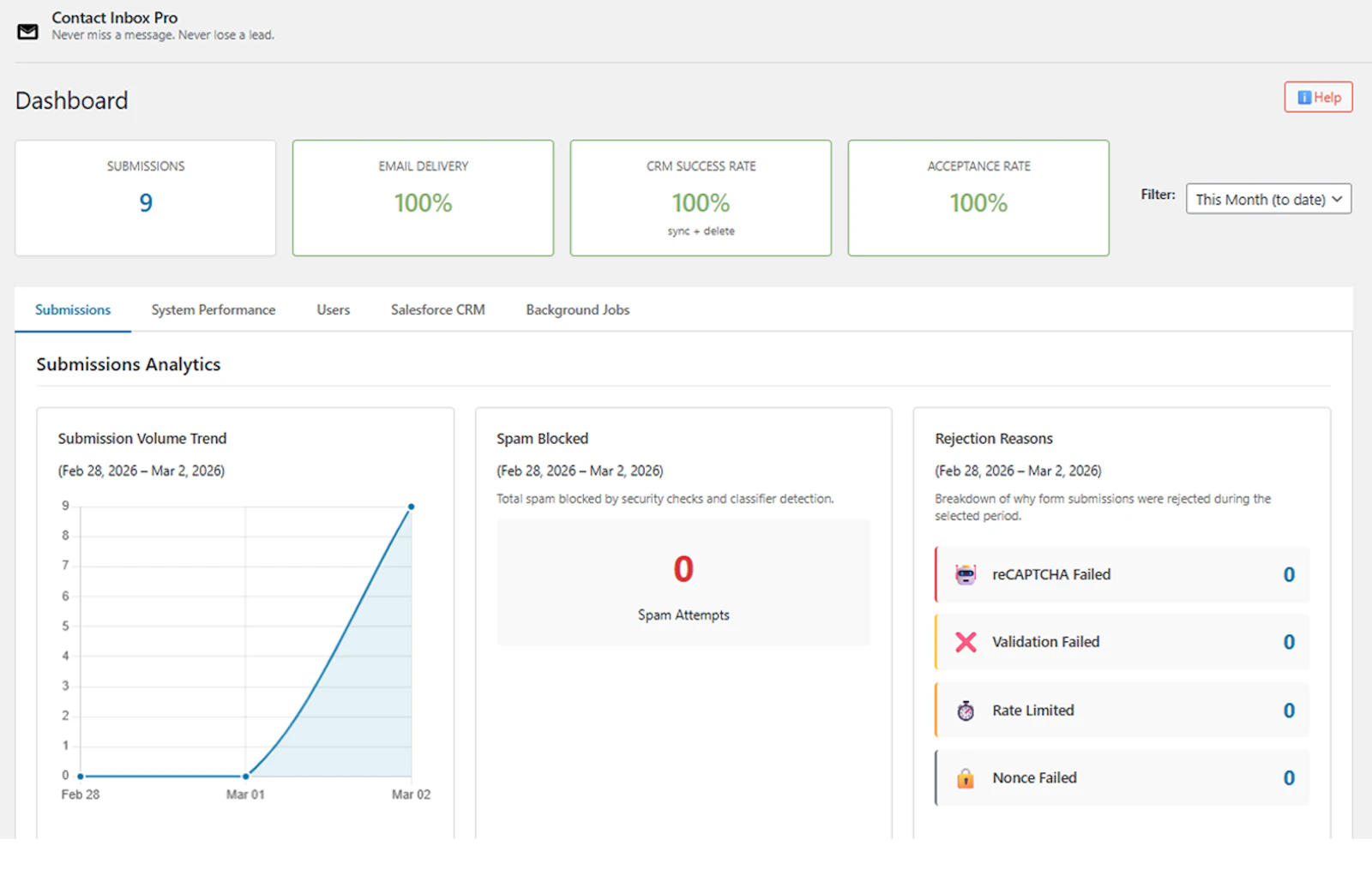
Task: Click the Submissions stat card showing 9
Action: [x=146, y=198]
